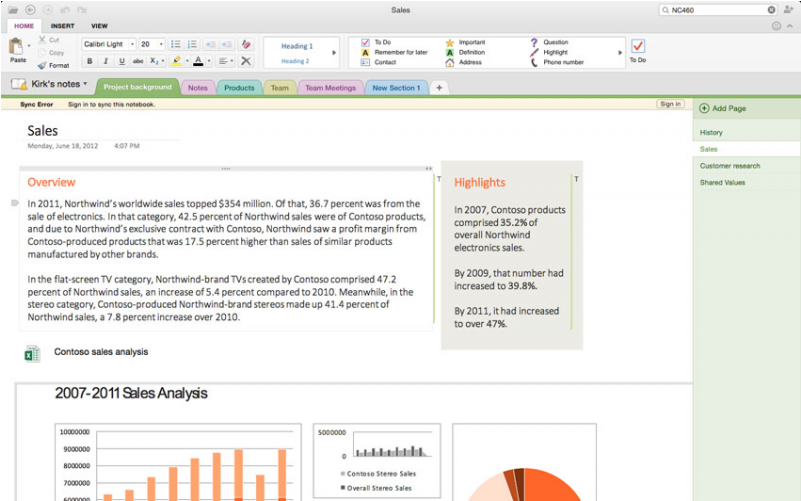Switch to the VIEW ribbon tab
The image size is (801, 501).
[99, 26]
